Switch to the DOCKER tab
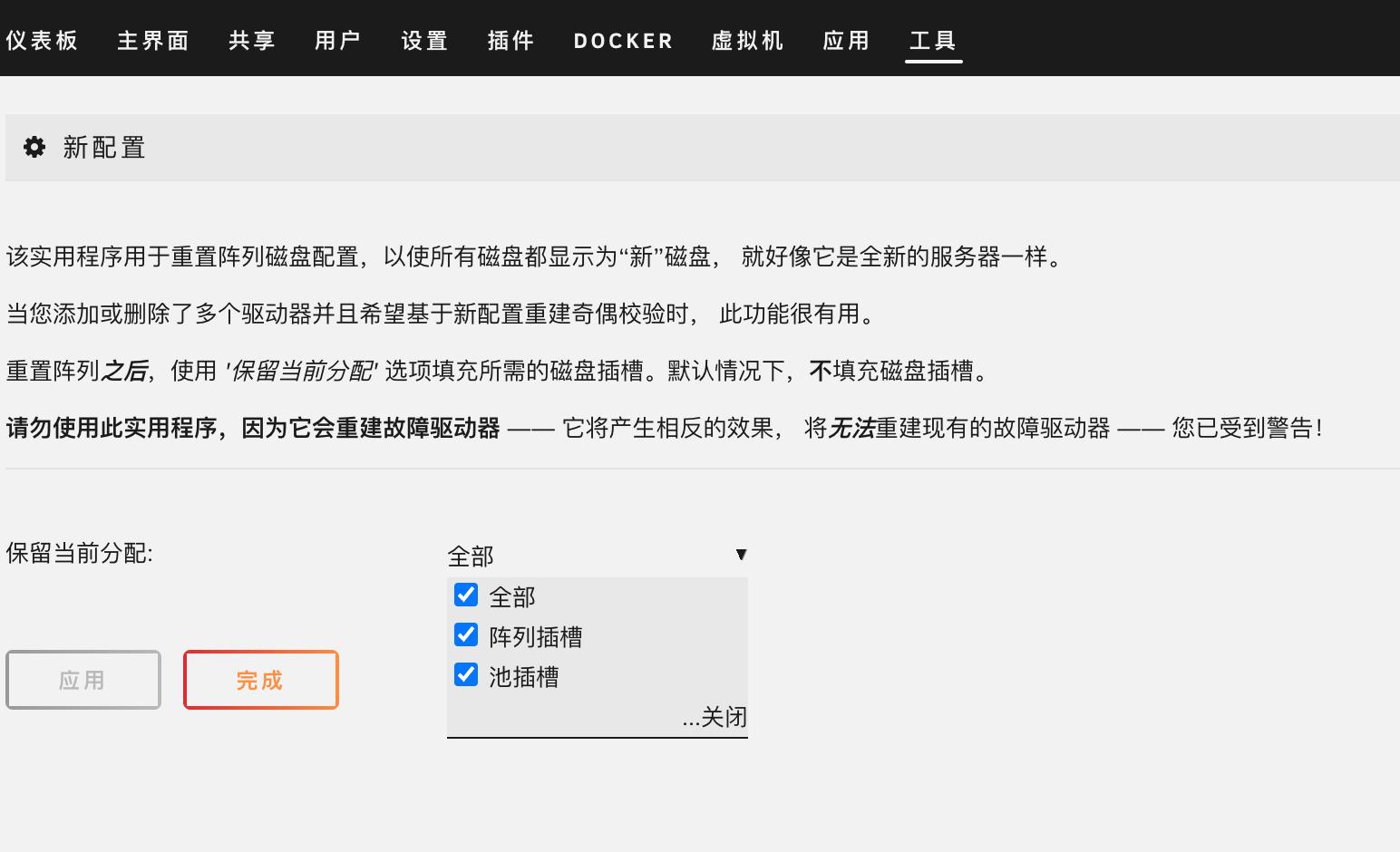The width and height of the screenshot is (1400, 852). [622, 40]
